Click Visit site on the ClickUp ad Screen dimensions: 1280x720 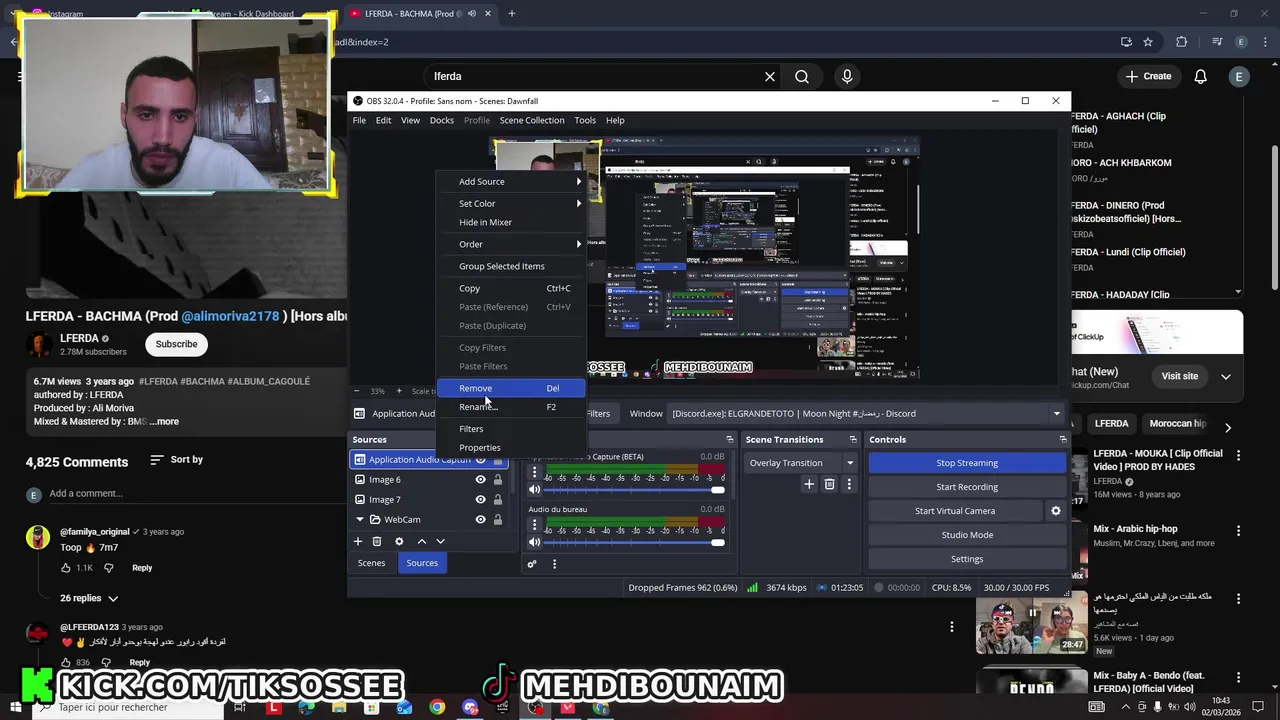click(x=1179, y=376)
